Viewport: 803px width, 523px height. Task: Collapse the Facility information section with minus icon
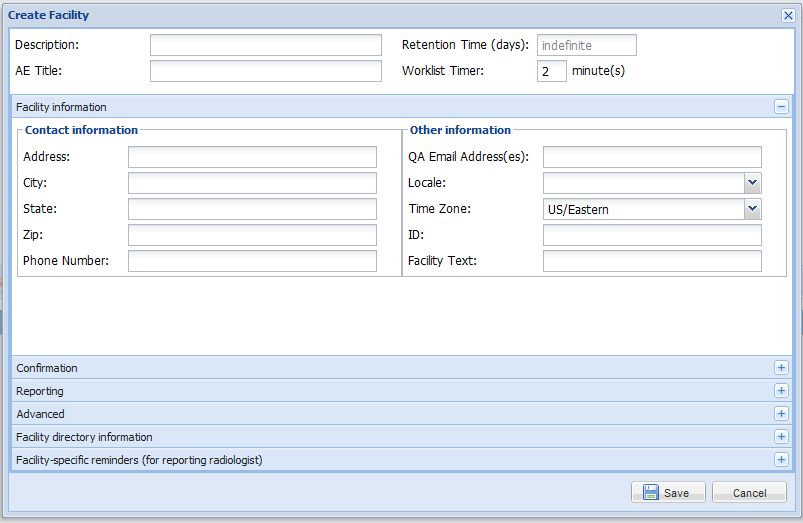781,107
